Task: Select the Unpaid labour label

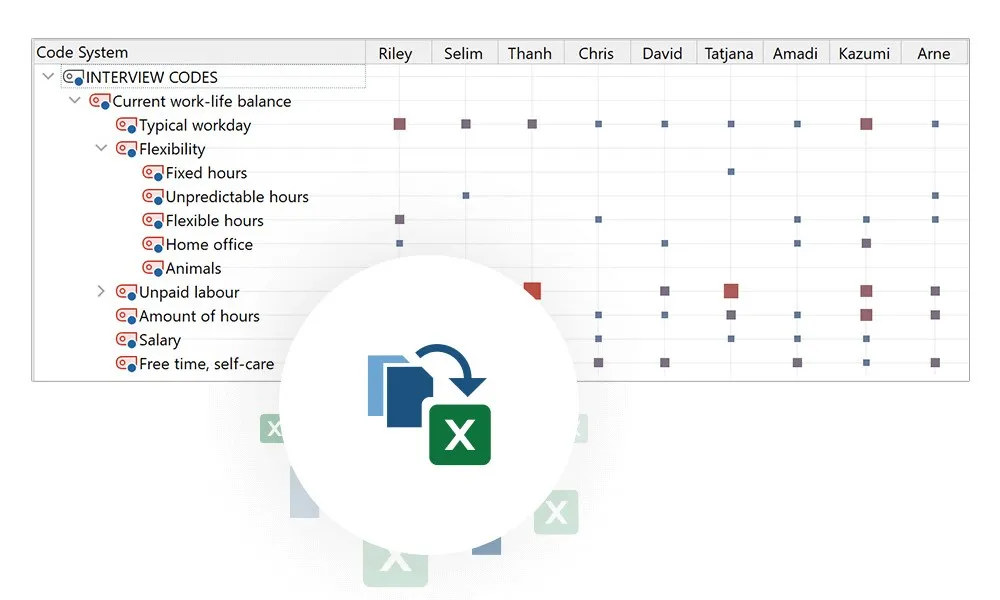Action: coord(189,293)
